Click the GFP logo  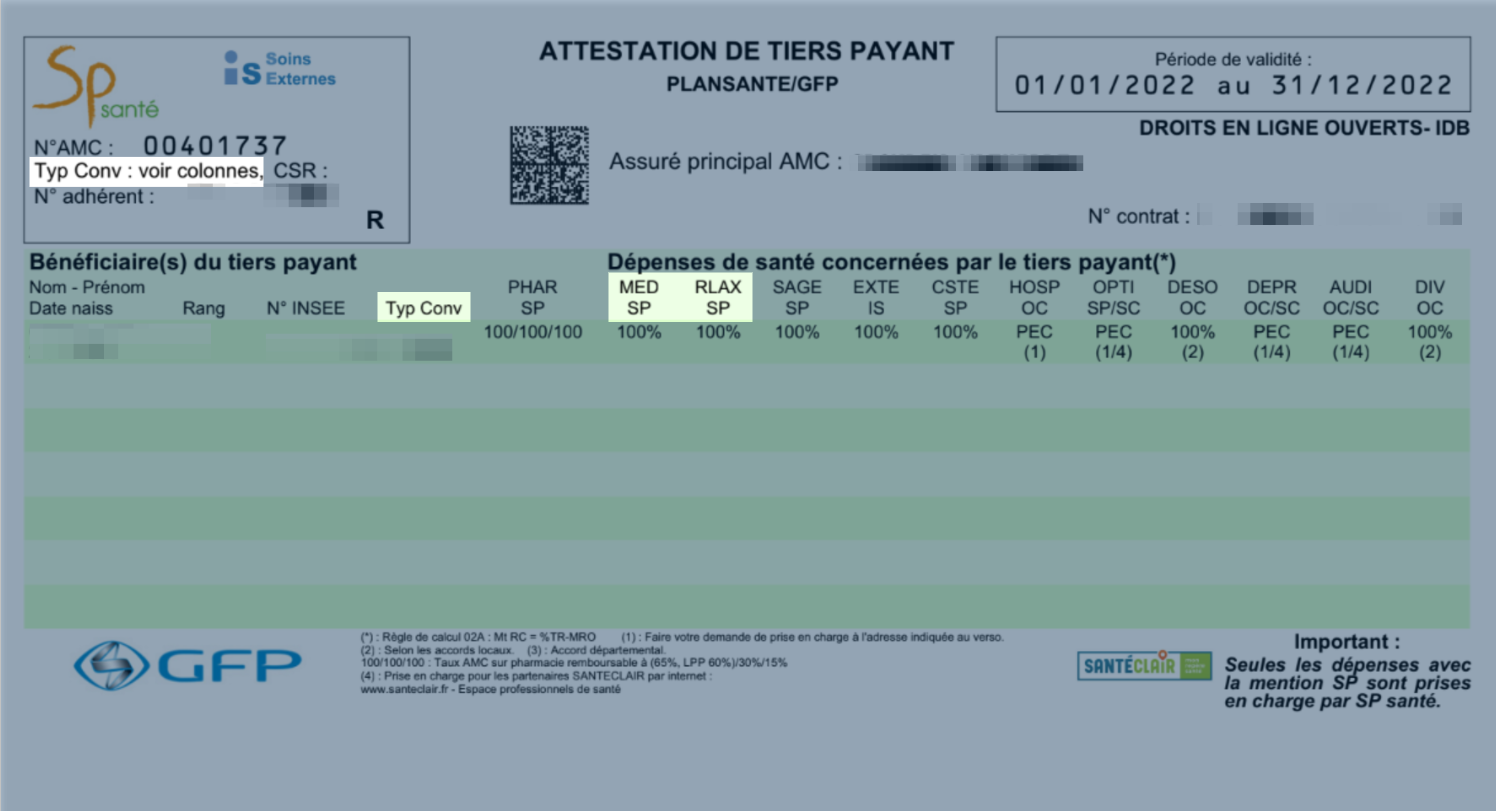(x=188, y=665)
